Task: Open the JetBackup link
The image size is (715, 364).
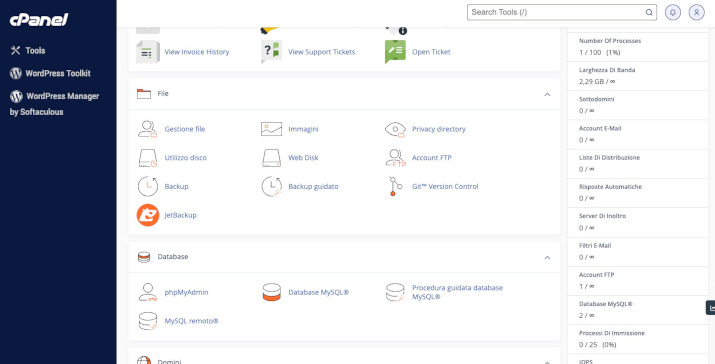Action: pos(180,215)
